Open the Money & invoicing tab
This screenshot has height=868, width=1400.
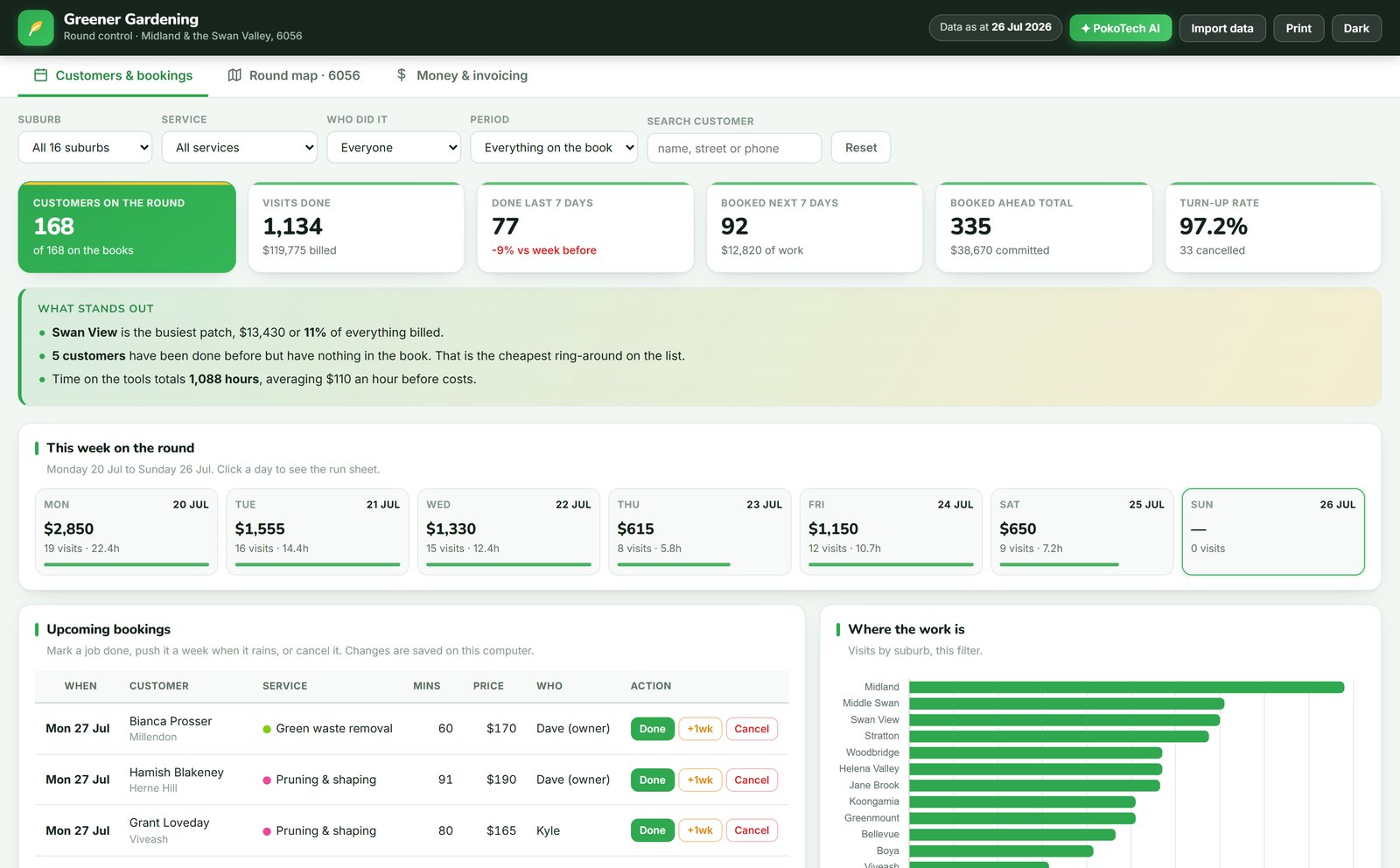point(461,76)
